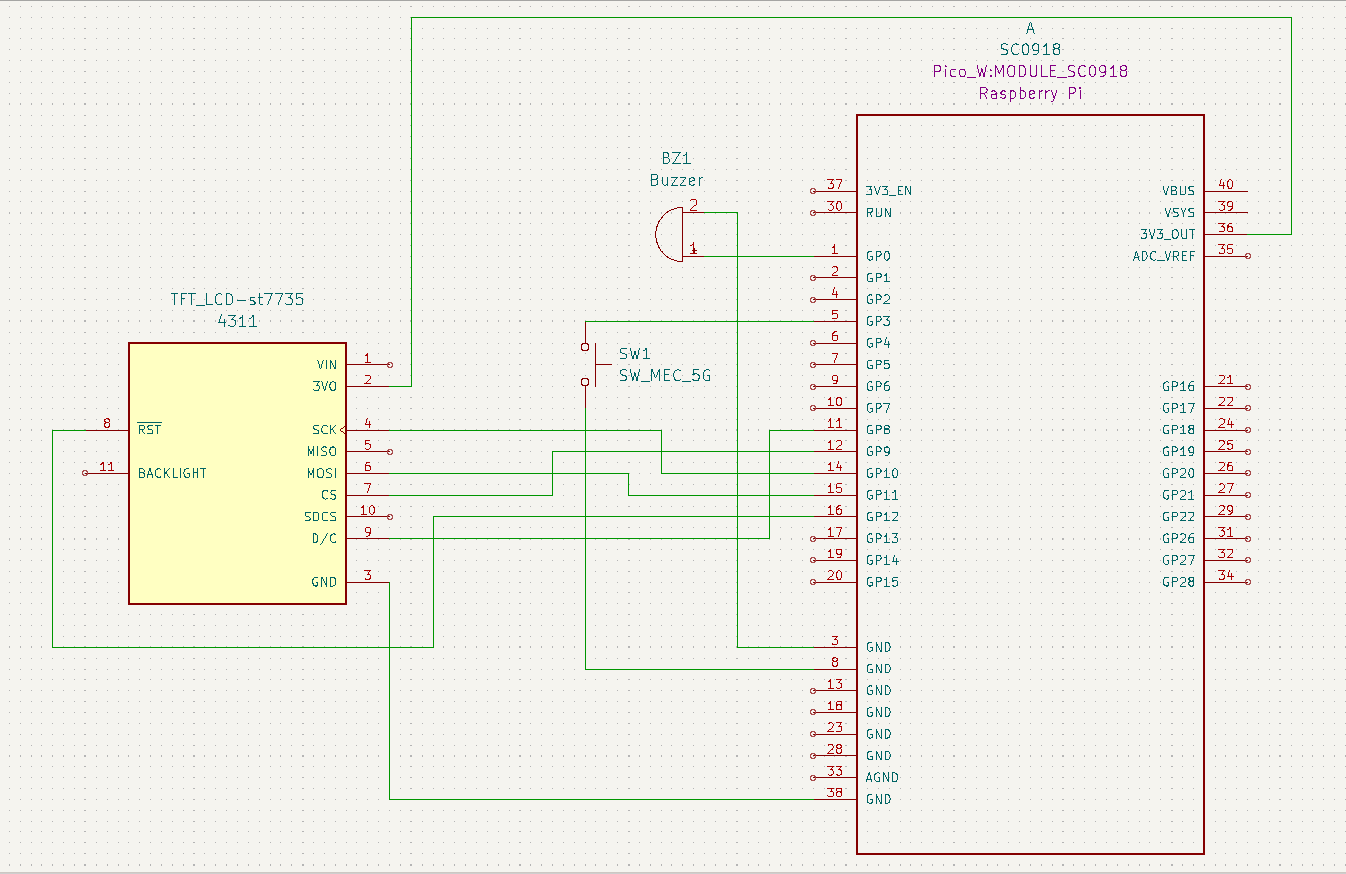Click pin number 37 beside 3V3_EN
1346x874 pixels.
click(835, 184)
